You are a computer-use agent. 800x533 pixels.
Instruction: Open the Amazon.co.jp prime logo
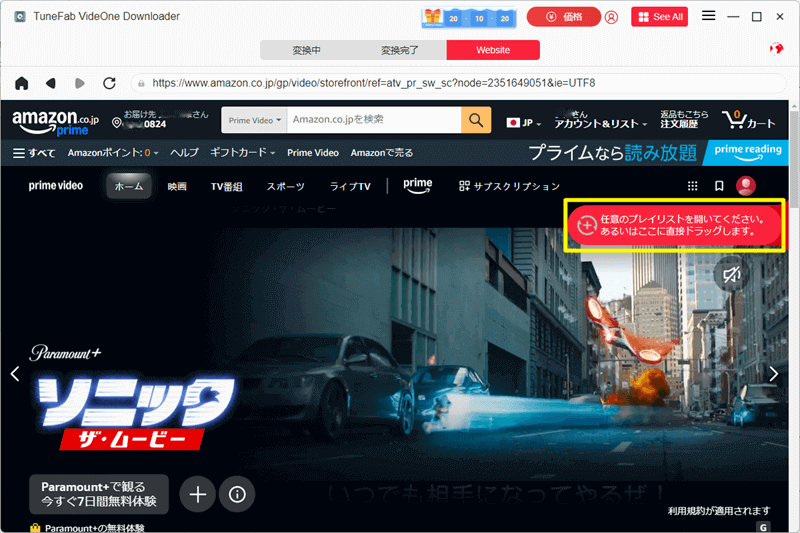point(55,122)
